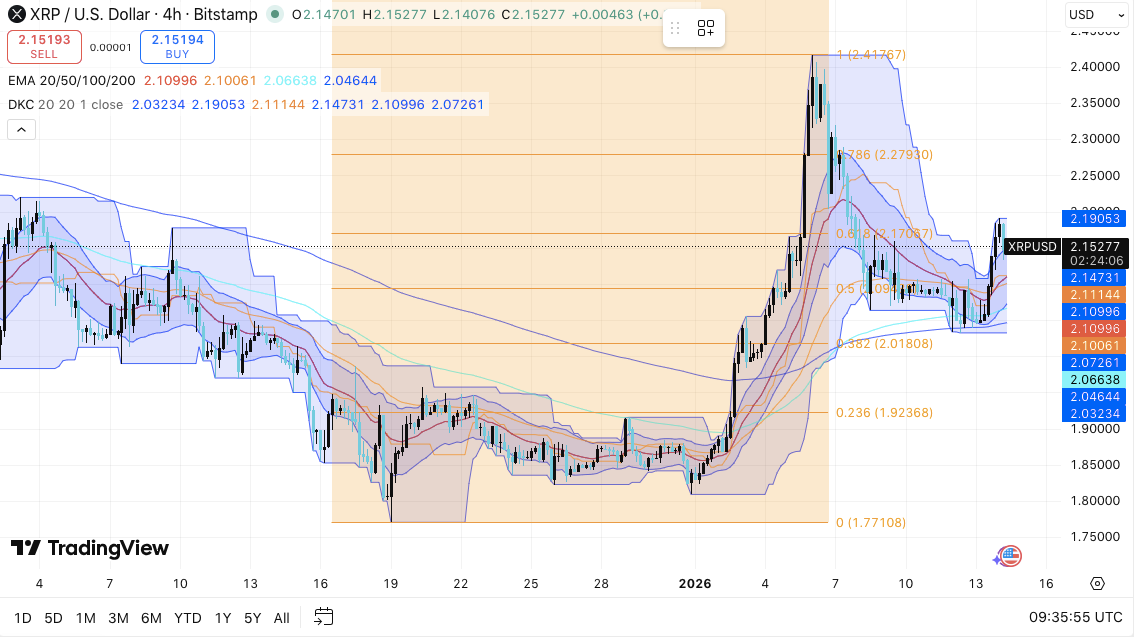This screenshot has height=637, width=1134.
Task: Select the 5Y time range
Action: tap(253, 618)
